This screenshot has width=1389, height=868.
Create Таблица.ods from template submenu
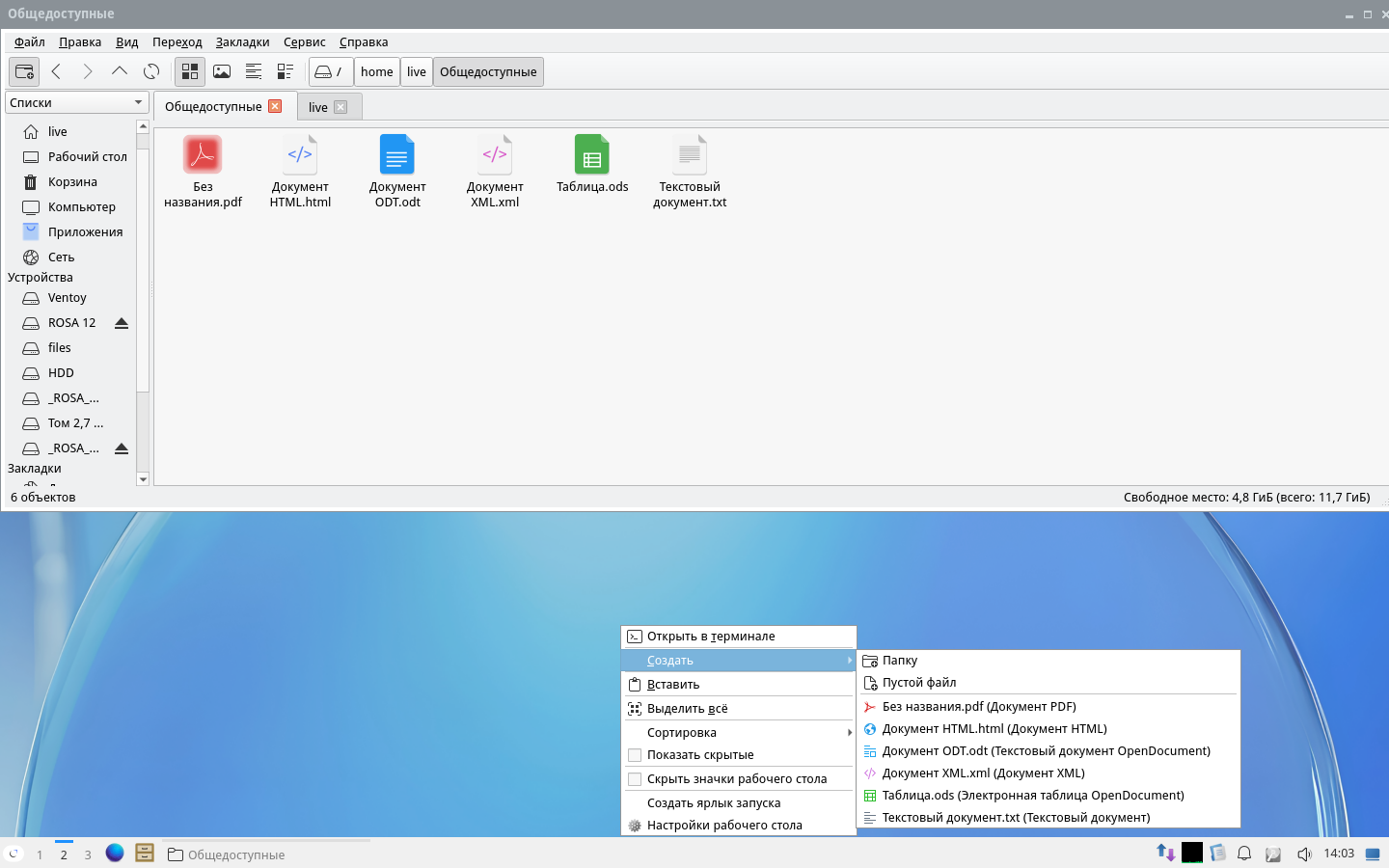[x=1049, y=796]
